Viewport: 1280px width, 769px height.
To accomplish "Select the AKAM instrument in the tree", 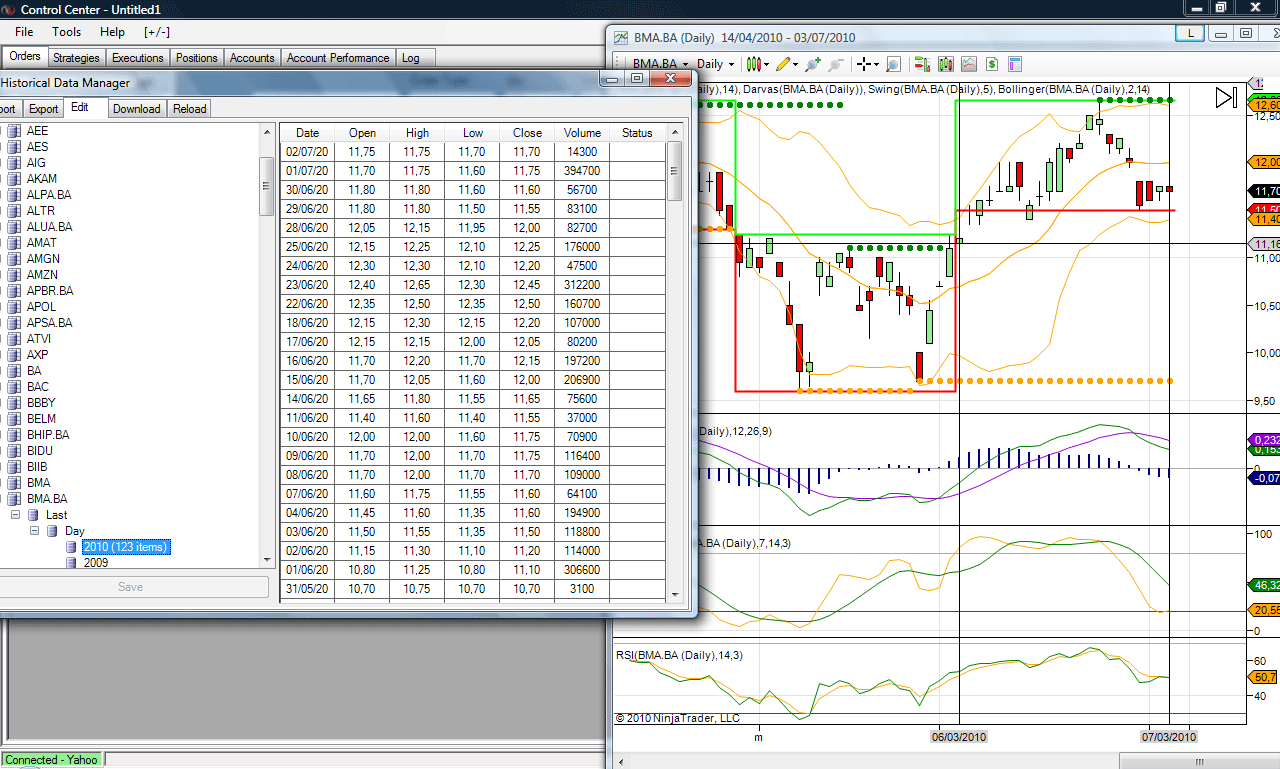I will (42, 179).
